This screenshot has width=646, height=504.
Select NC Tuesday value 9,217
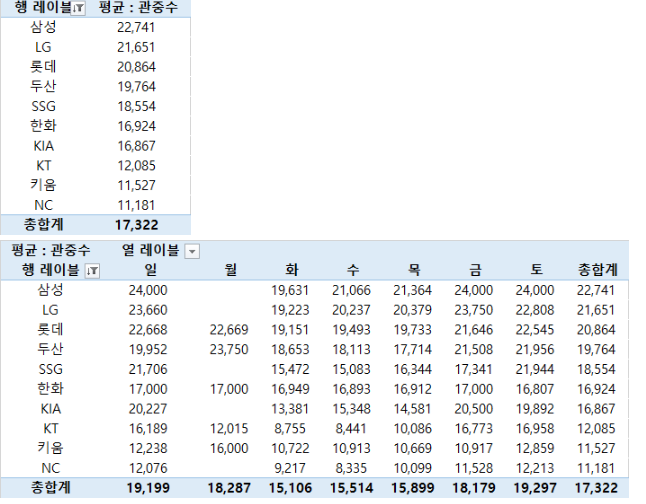point(290,469)
